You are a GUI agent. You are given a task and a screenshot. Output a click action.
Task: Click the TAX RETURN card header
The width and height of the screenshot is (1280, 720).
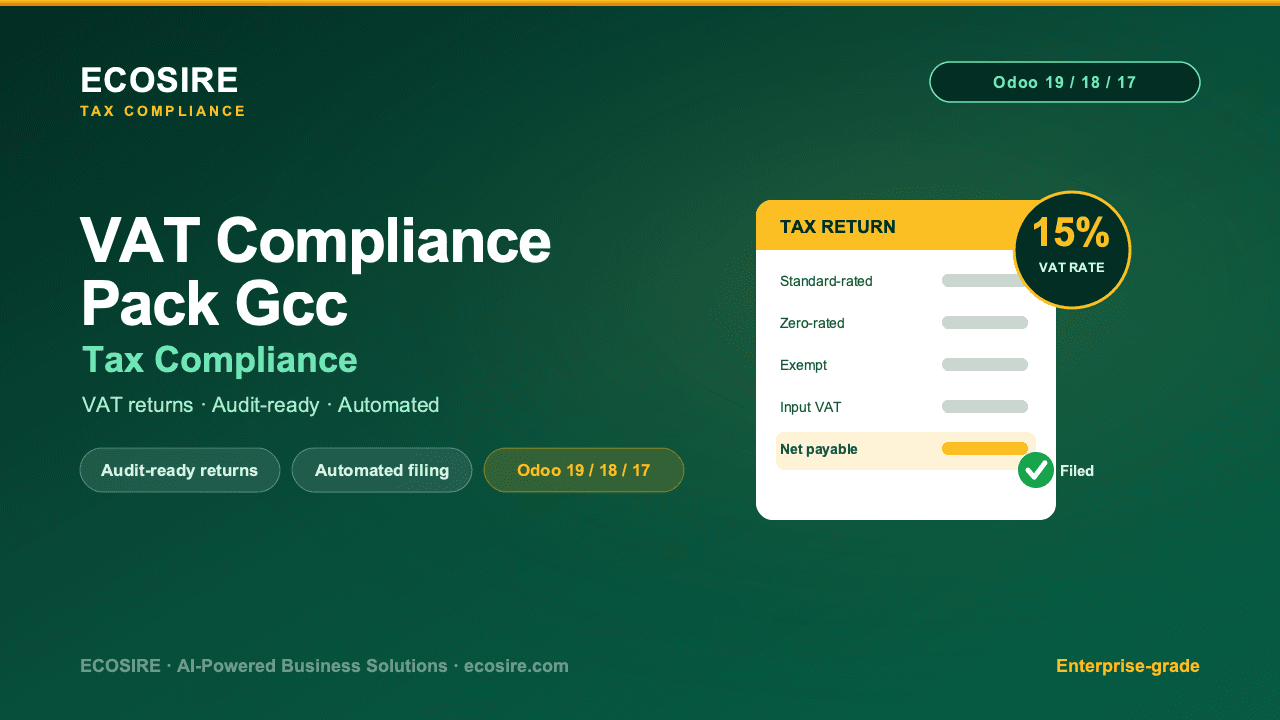pos(906,226)
